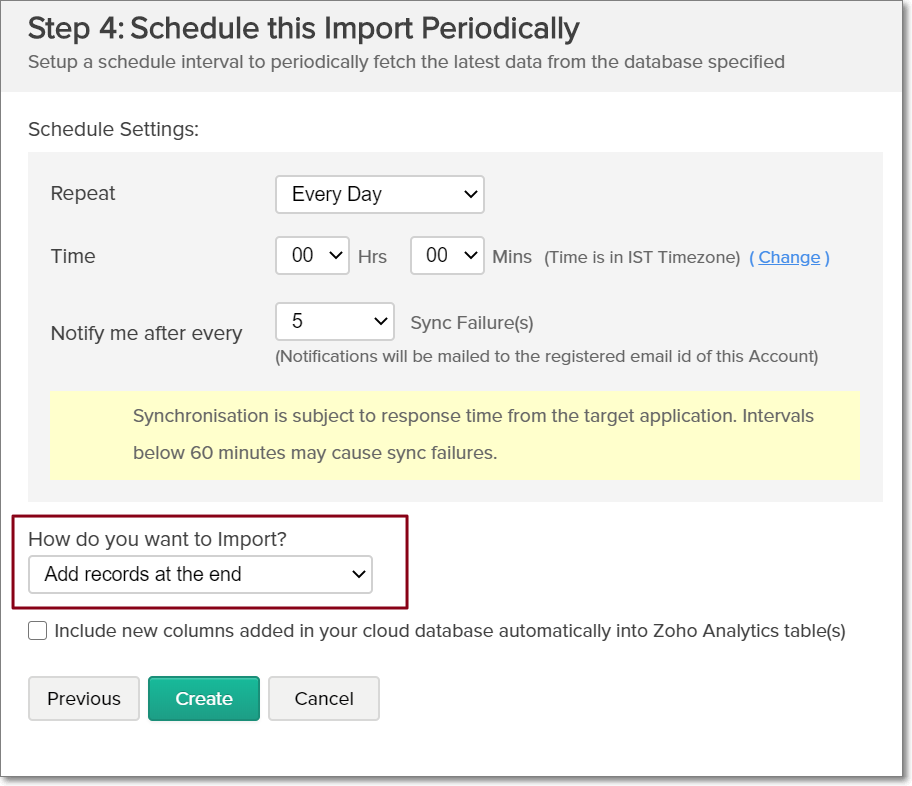Expand the Every Day dropdown chevron
The height and width of the screenshot is (786, 912).
(x=468, y=194)
